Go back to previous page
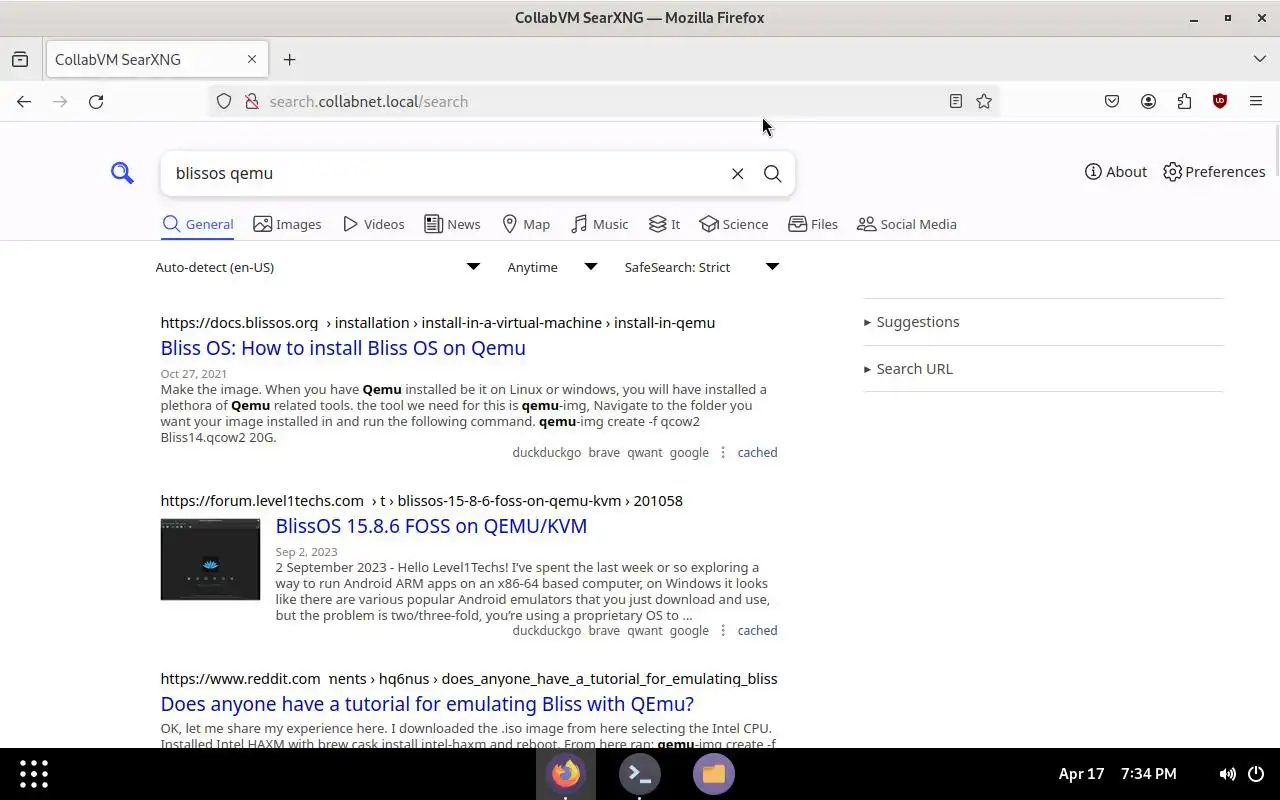This screenshot has height=800, width=1280. point(24,101)
